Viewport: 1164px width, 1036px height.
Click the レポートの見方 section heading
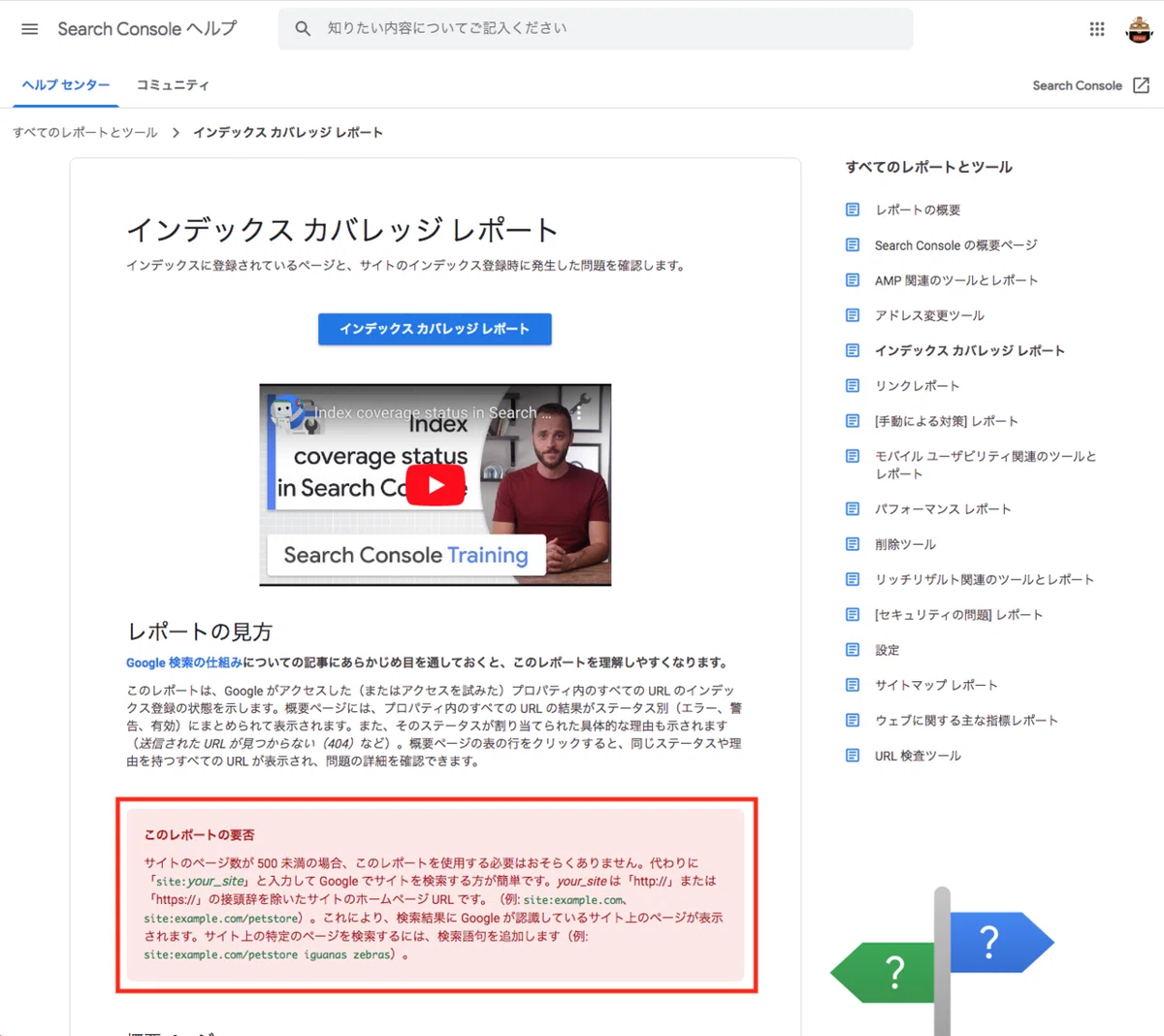200,631
